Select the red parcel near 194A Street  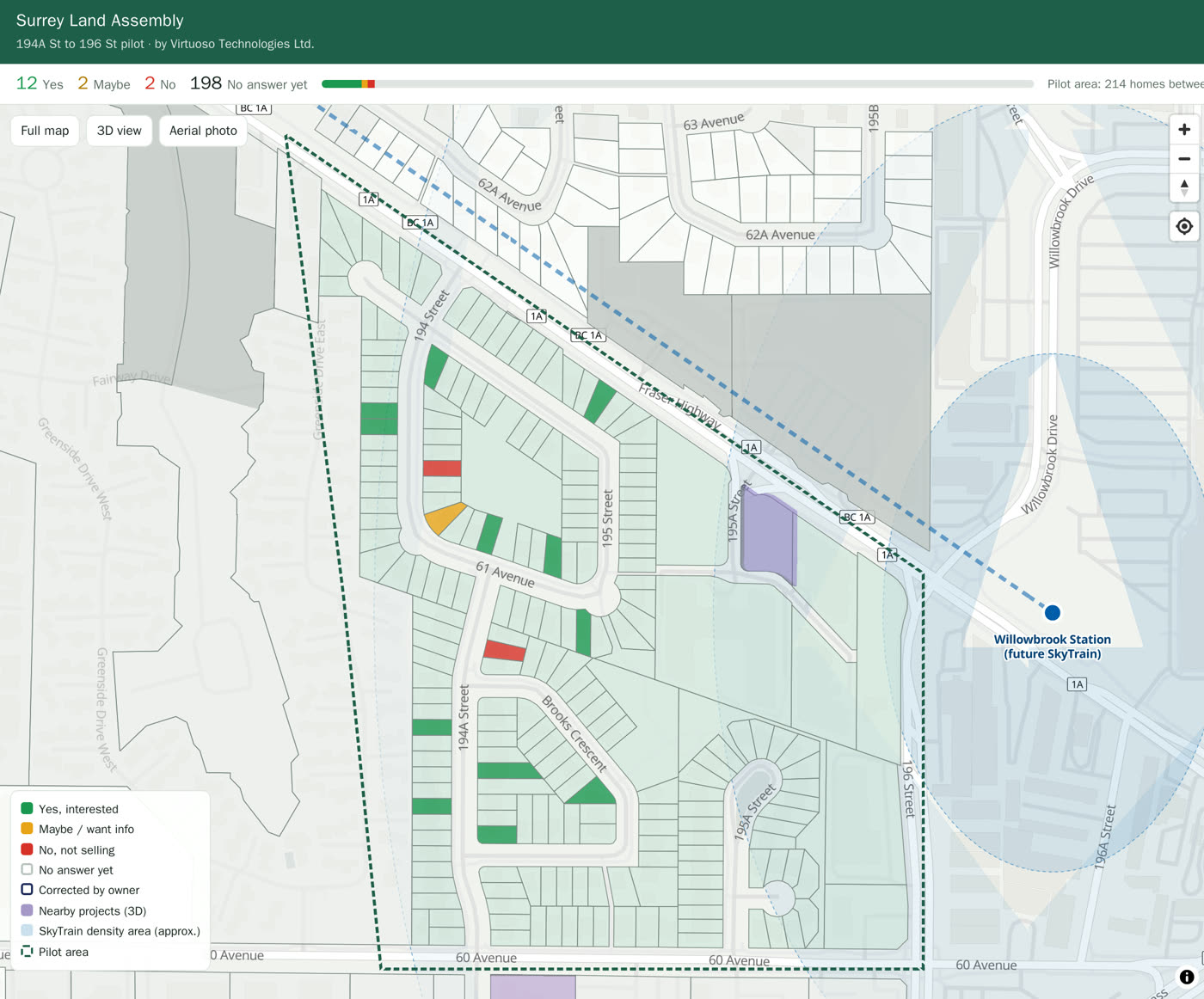[505, 651]
